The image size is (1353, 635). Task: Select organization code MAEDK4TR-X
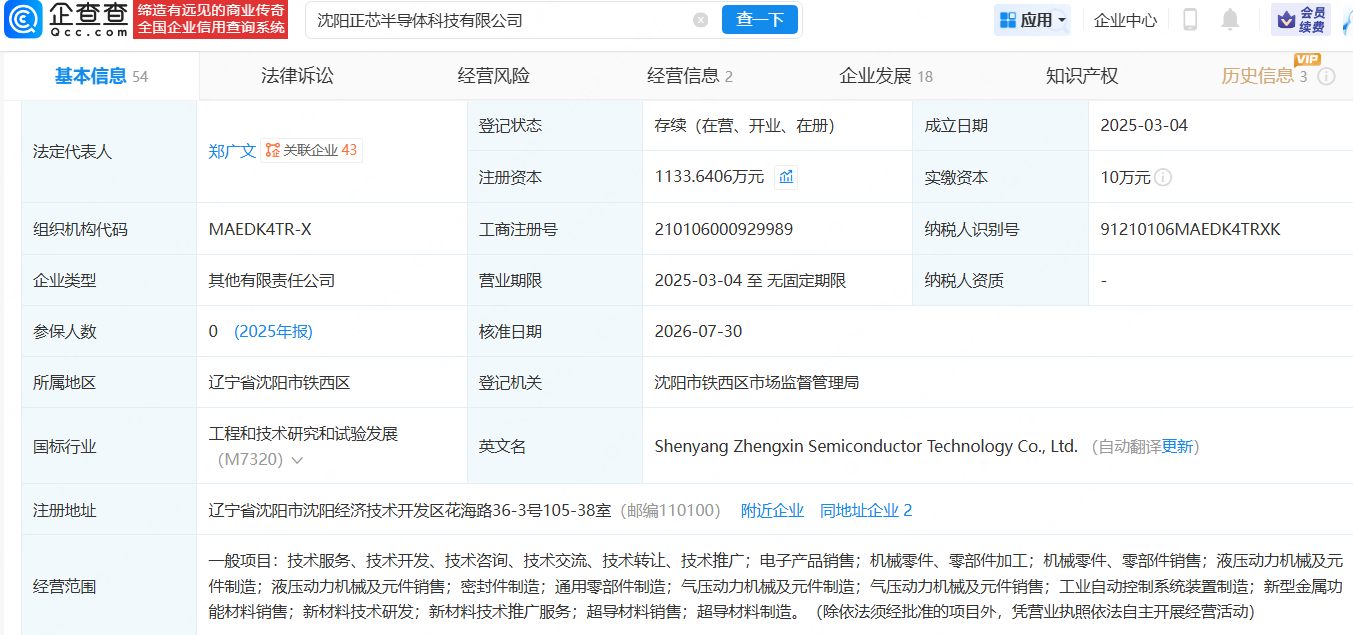click(x=260, y=229)
